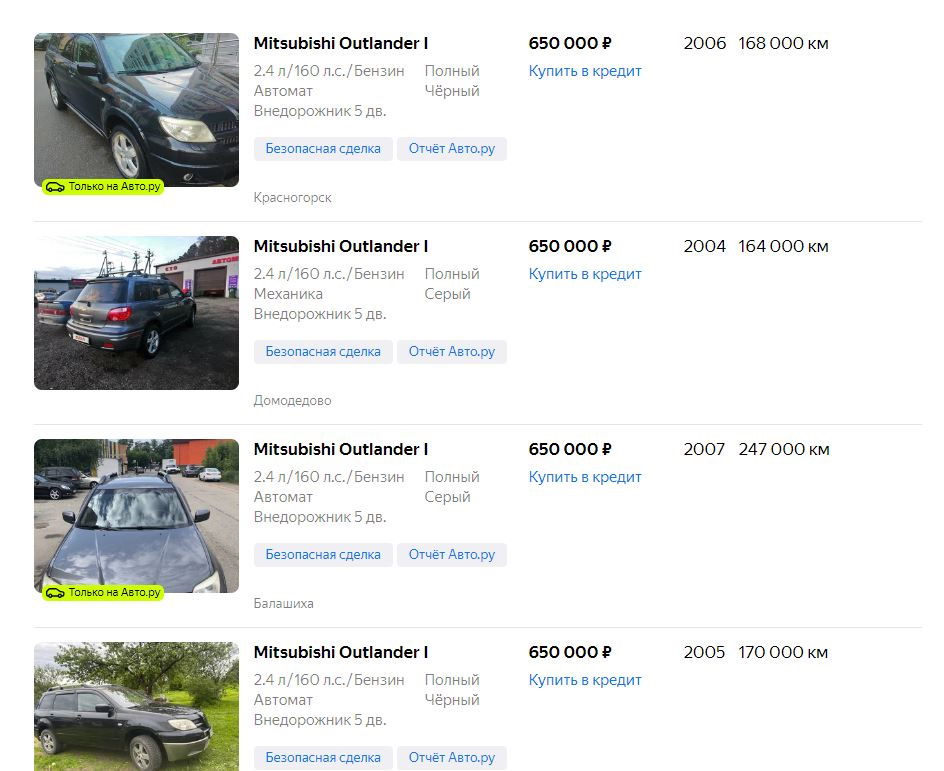
Task: Open 'Отчёт Авто.ру' for the Domodedovo car
Action: tap(452, 351)
